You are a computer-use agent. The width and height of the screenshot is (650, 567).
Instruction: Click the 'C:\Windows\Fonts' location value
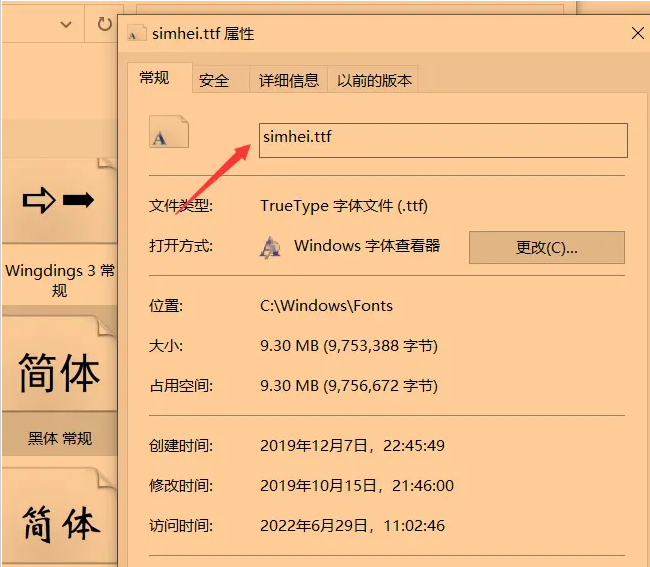coord(326,306)
